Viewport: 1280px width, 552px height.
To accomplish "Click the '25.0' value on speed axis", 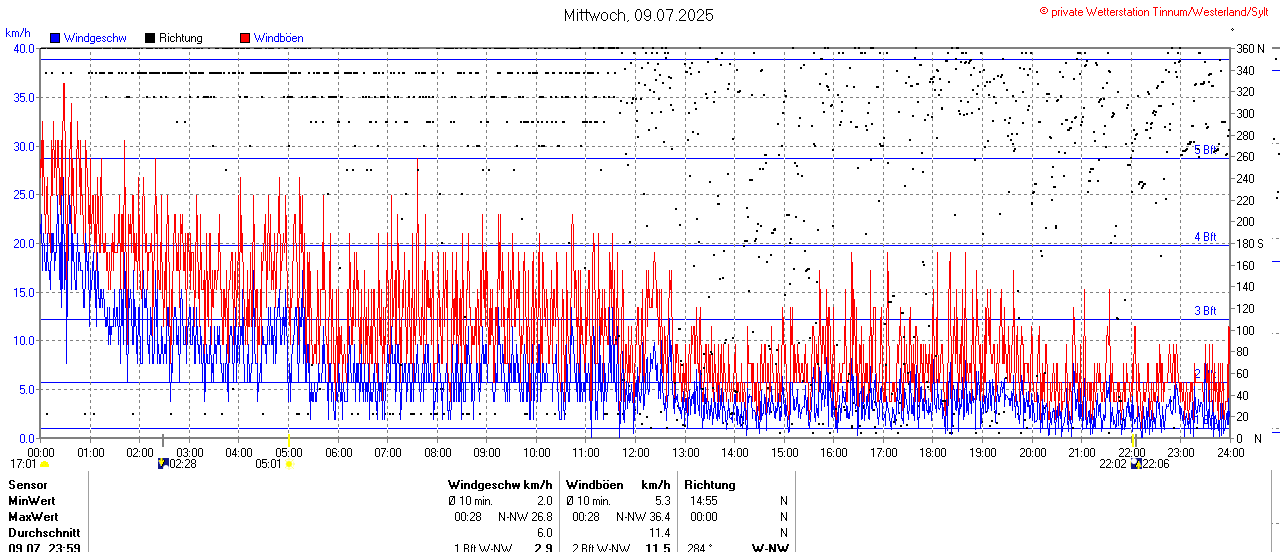I will (22, 194).
